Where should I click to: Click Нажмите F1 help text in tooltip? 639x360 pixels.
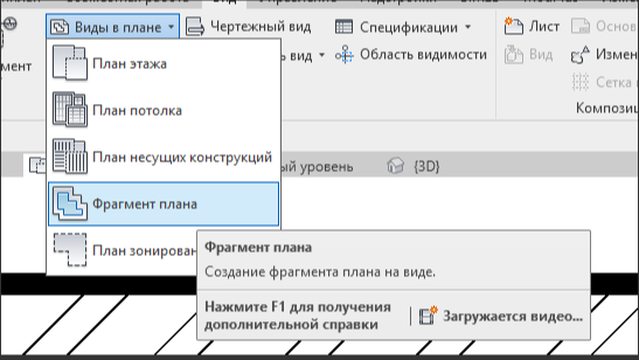pos(297,316)
